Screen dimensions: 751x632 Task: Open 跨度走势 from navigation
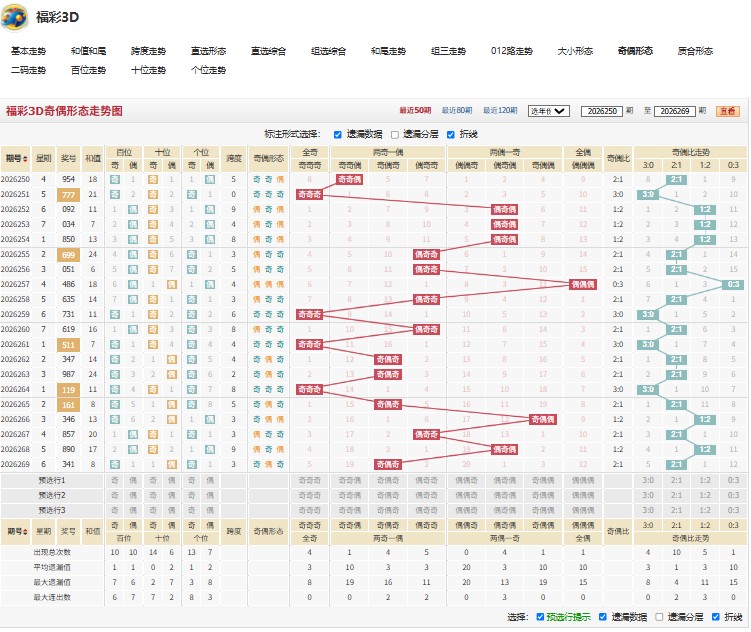click(148, 51)
